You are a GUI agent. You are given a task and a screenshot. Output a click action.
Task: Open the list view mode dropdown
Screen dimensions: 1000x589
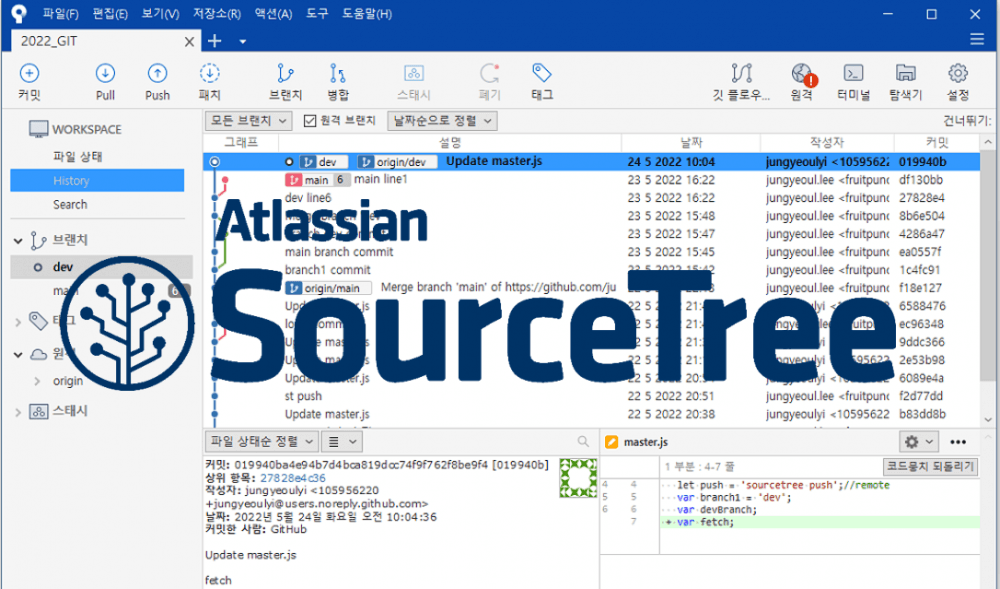tap(342, 441)
